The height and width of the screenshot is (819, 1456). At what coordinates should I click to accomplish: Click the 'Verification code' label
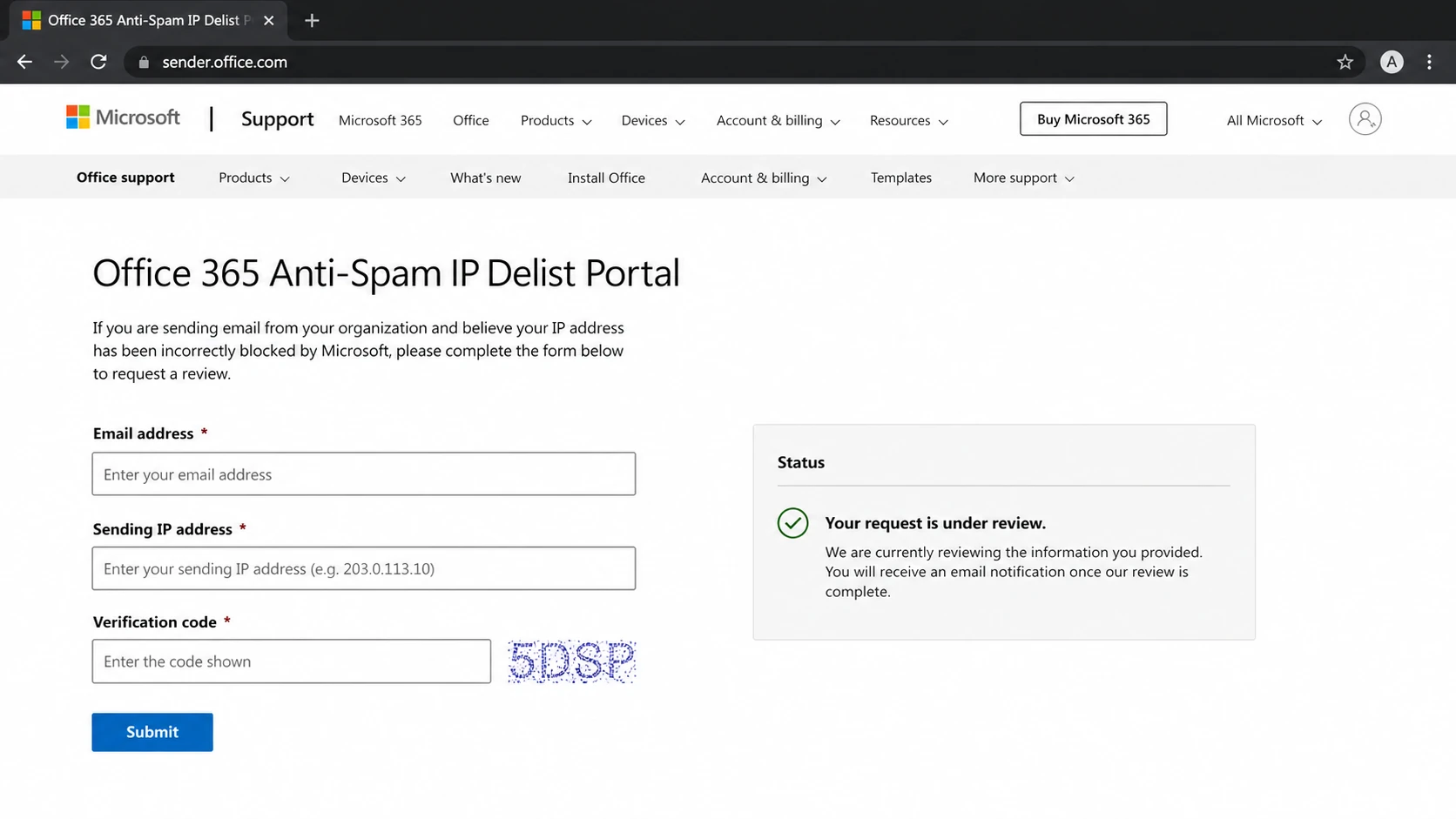[155, 622]
